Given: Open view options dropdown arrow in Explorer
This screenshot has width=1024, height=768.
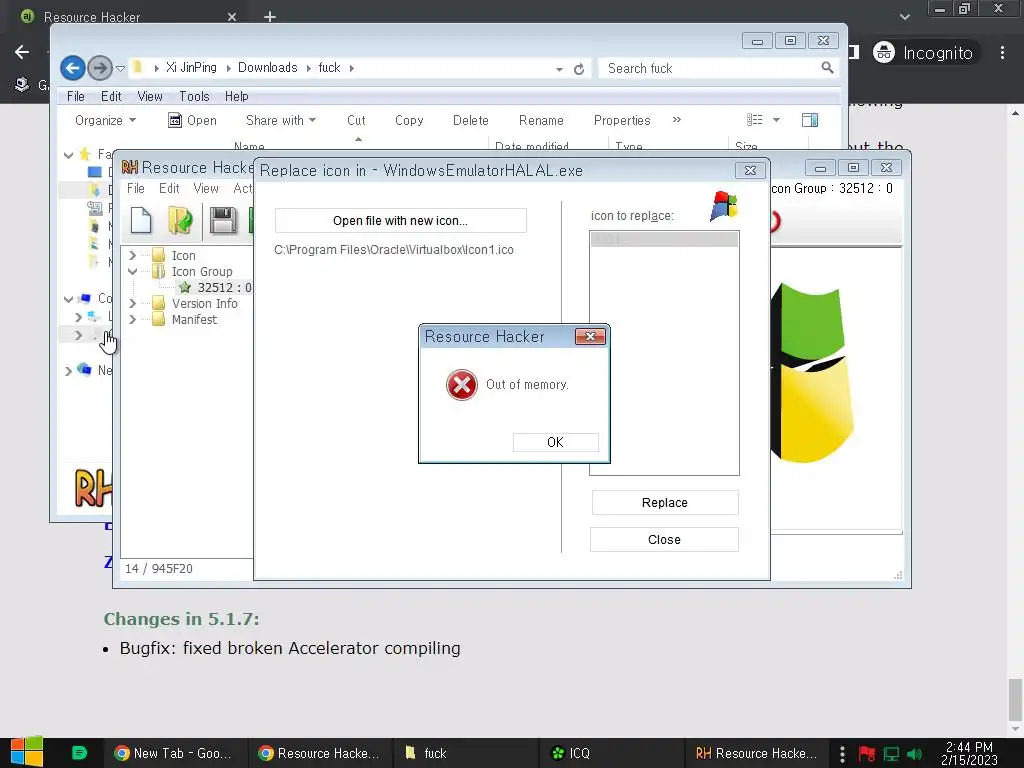Looking at the screenshot, I should [x=776, y=120].
